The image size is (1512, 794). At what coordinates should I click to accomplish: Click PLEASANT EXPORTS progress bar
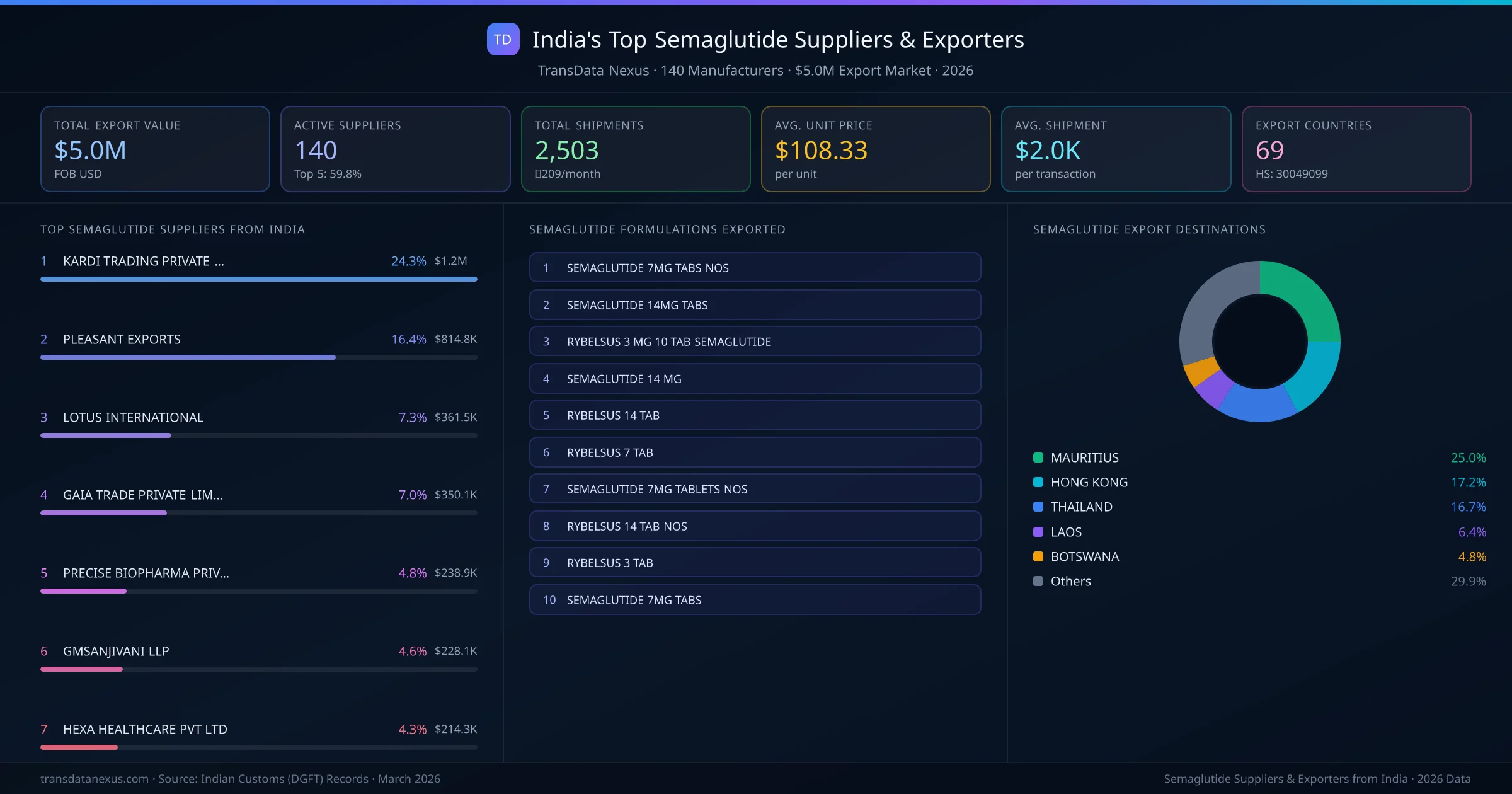258,357
